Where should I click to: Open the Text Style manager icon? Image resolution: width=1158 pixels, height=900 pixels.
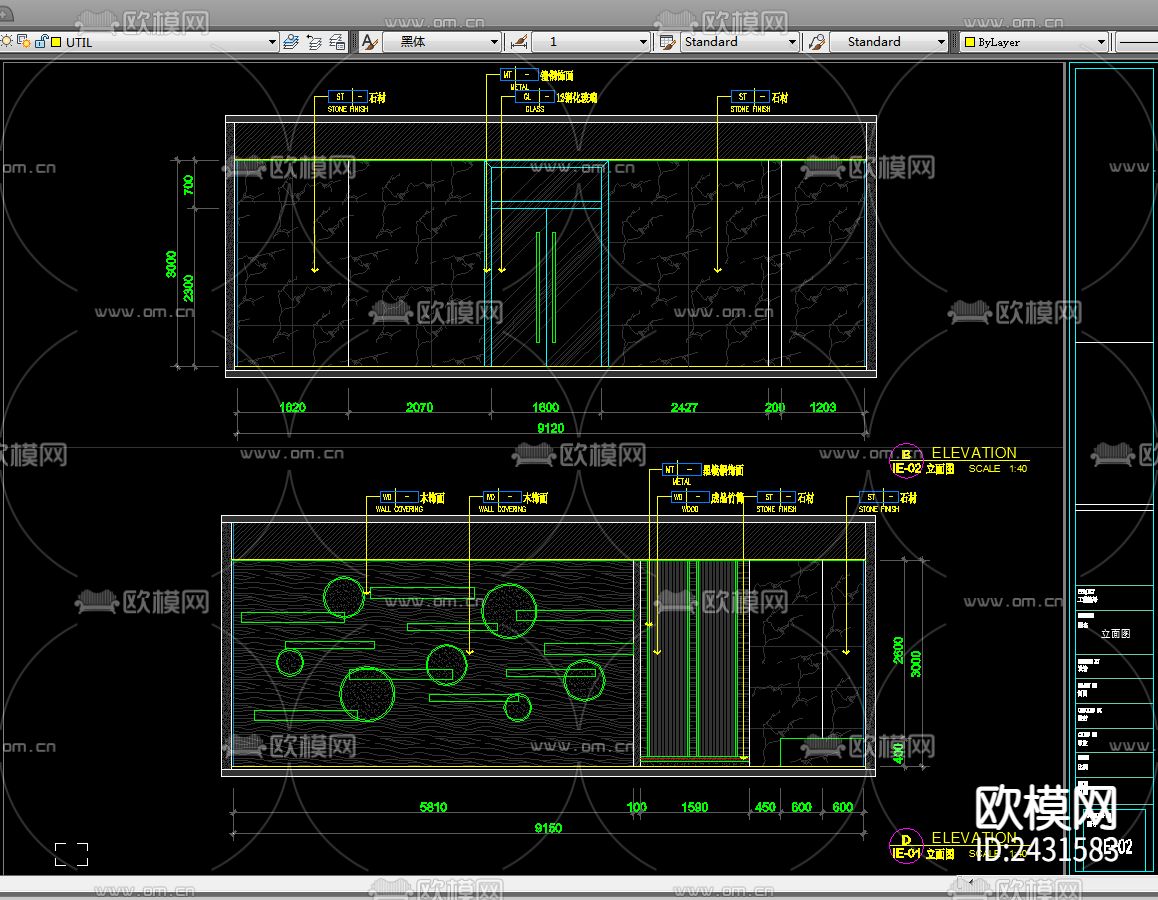369,42
